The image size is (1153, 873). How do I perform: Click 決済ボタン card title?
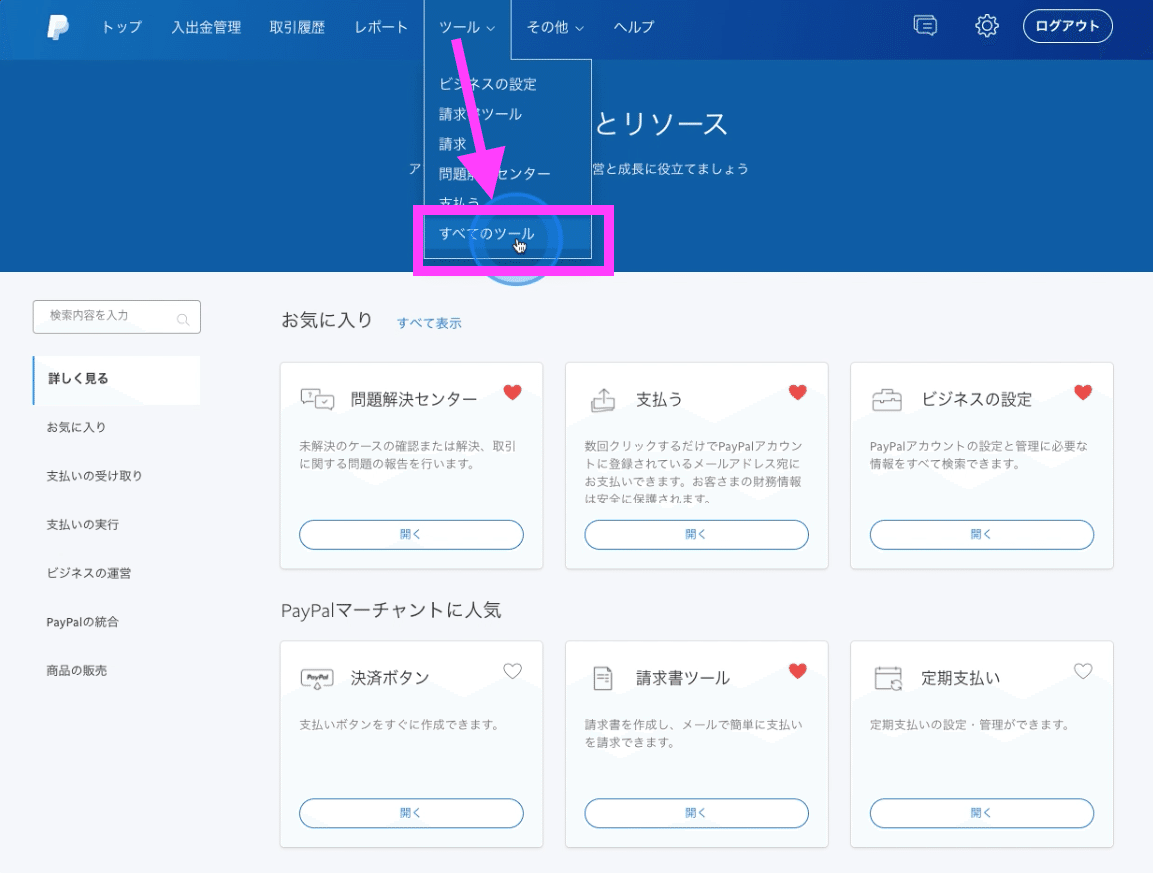coord(390,678)
